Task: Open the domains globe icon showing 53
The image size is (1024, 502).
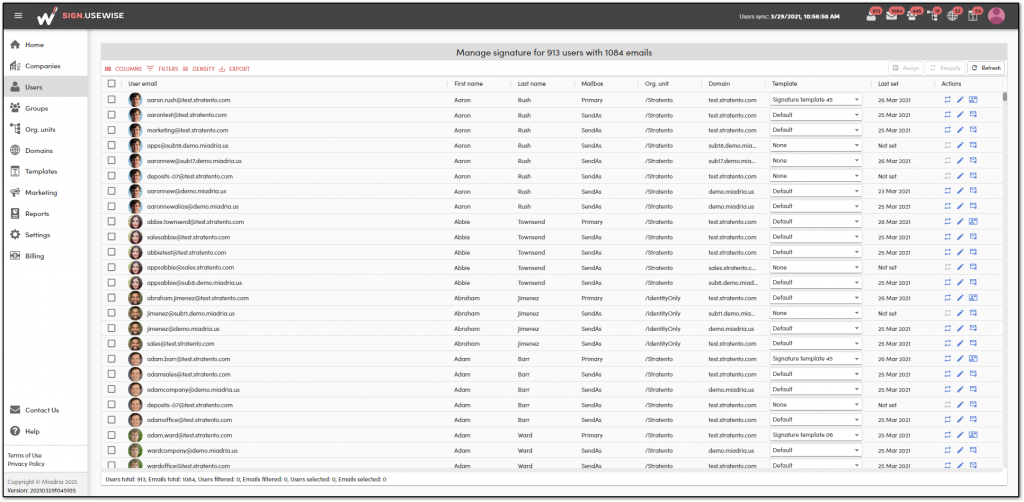Action: coord(953,15)
